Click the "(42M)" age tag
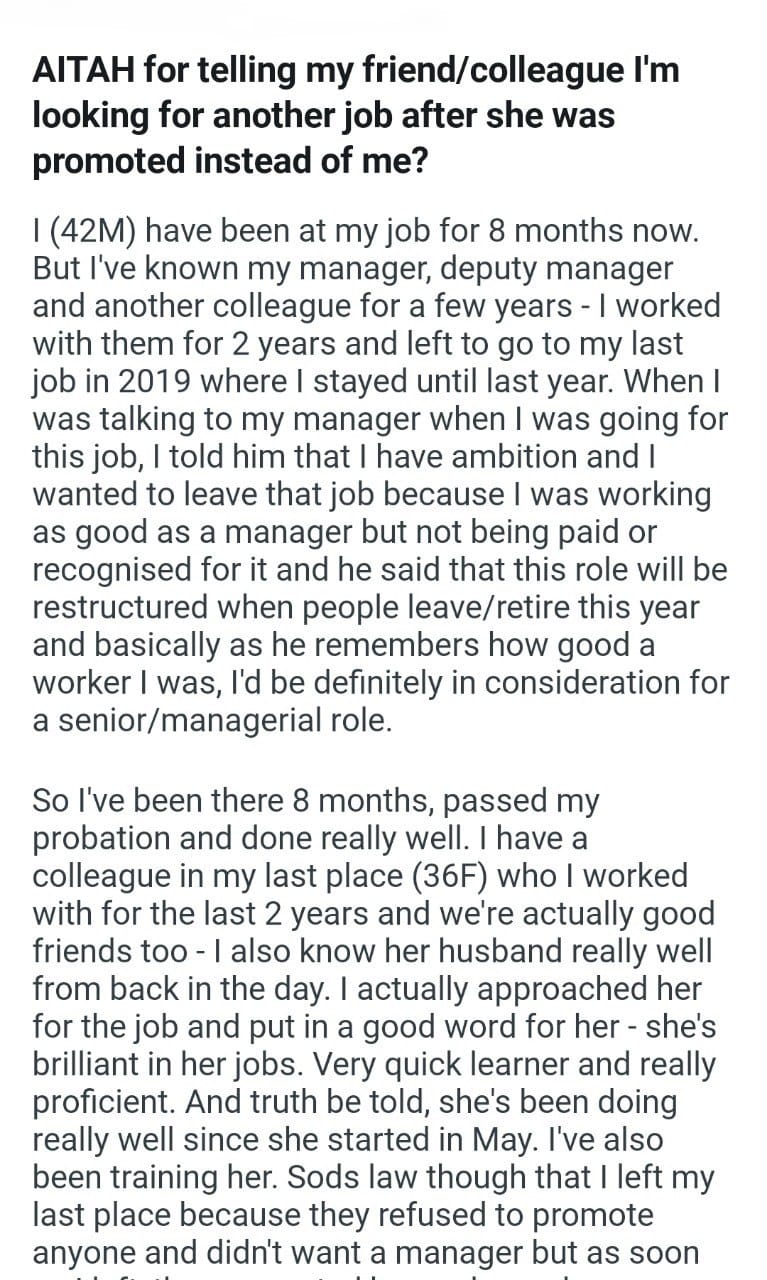Viewport: 767px width, 1280px height. [93, 230]
